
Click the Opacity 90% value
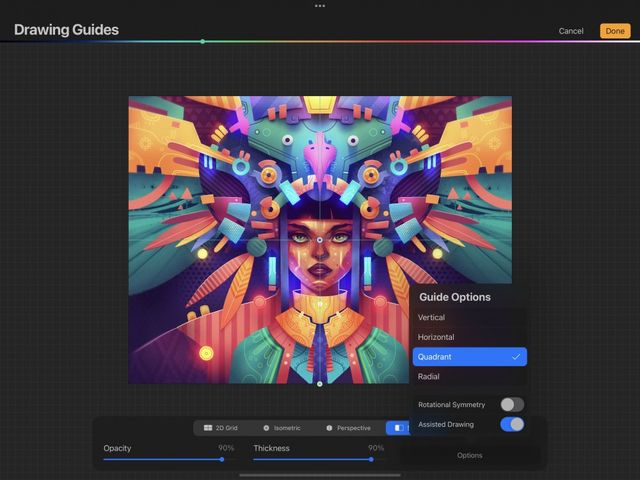[226, 448]
